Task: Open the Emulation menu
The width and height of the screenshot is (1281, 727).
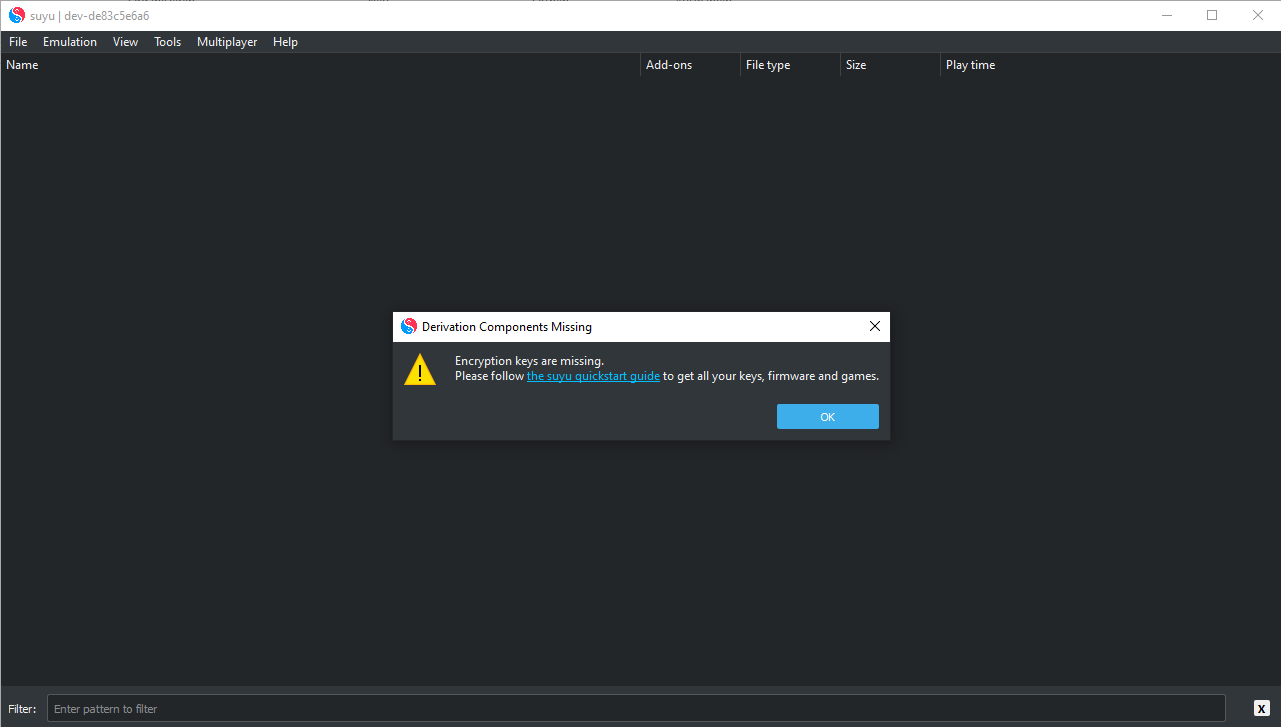Action: pyautogui.click(x=70, y=42)
